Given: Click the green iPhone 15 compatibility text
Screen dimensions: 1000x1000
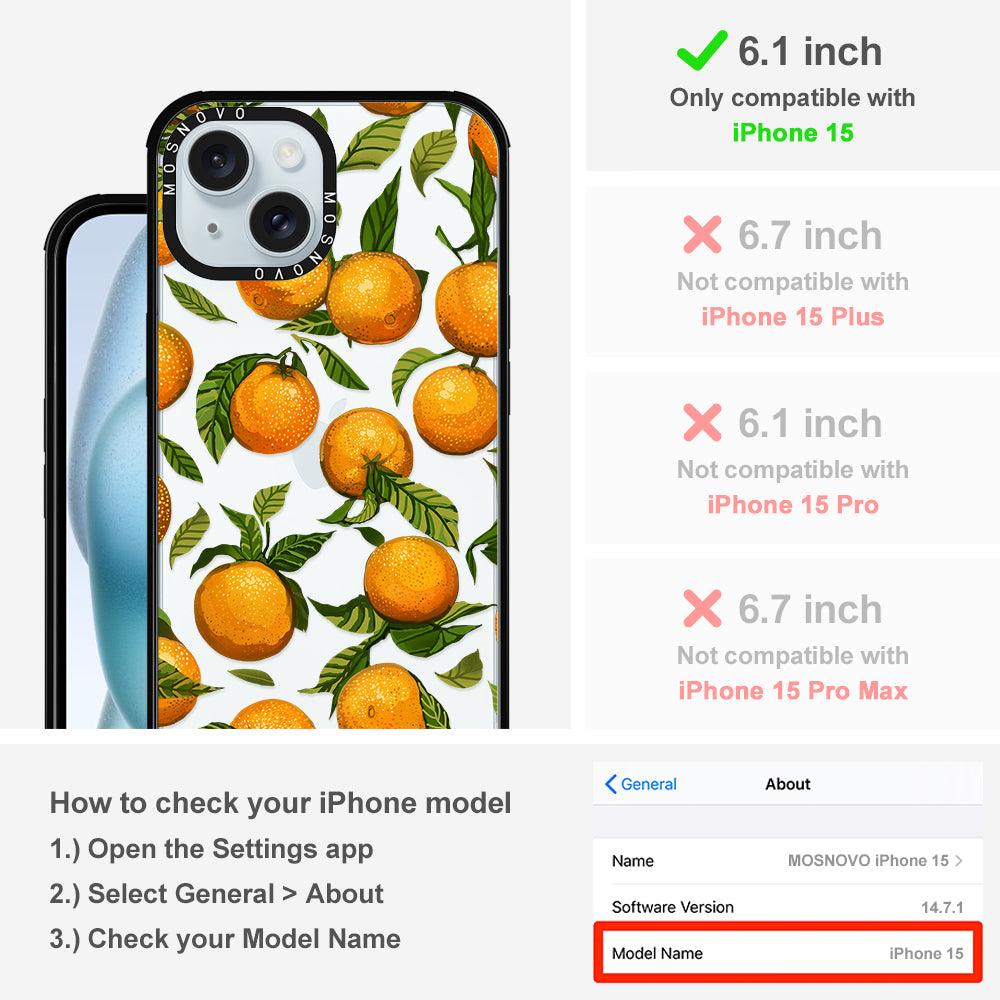Looking at the screenshot, I should [x=793, y=133].
